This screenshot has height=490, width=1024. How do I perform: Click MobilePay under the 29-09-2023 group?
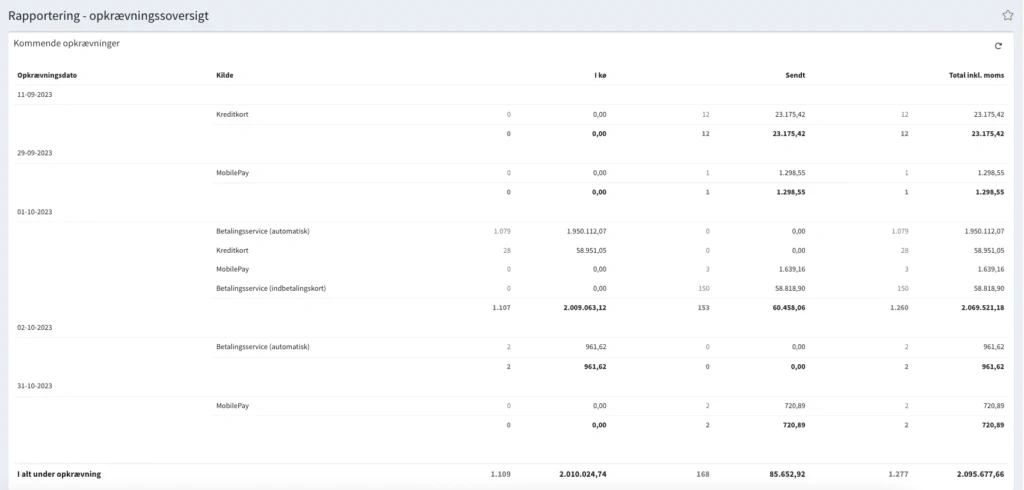pyautogui.click(x=233, y=173)
